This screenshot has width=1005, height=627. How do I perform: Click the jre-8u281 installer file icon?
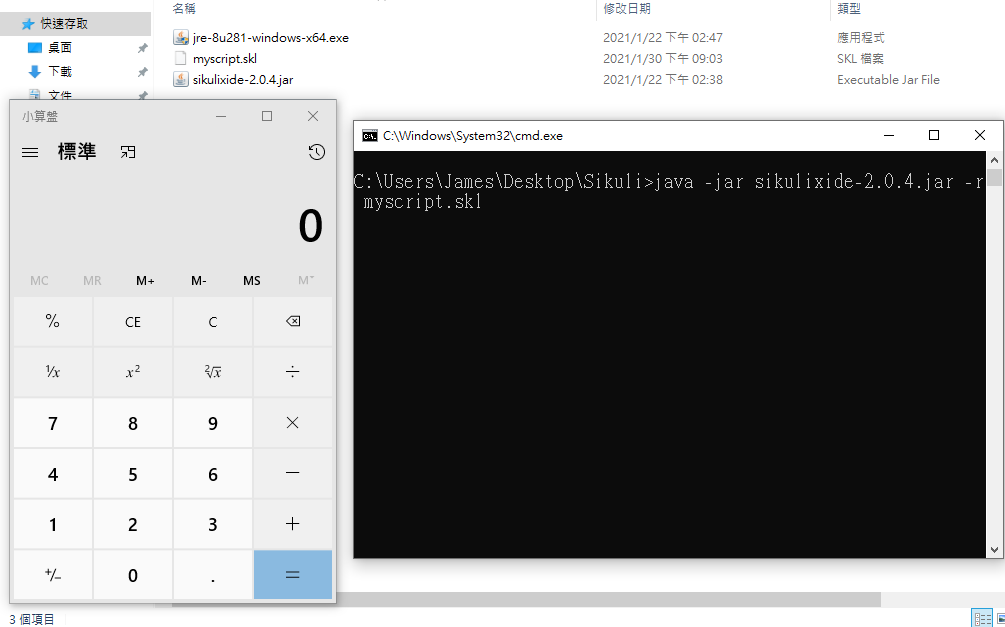click(181, 37)
